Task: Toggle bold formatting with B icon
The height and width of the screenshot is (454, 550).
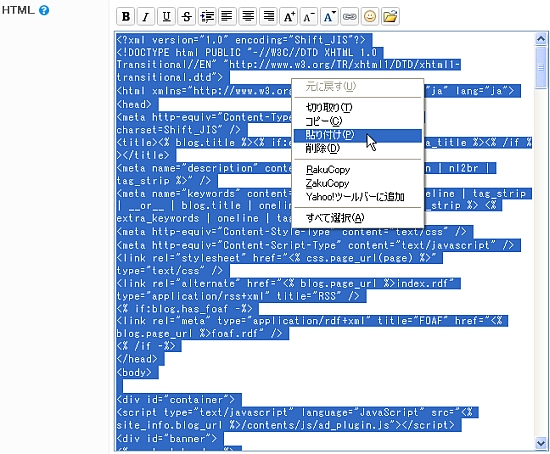Action: coord(126,16)
